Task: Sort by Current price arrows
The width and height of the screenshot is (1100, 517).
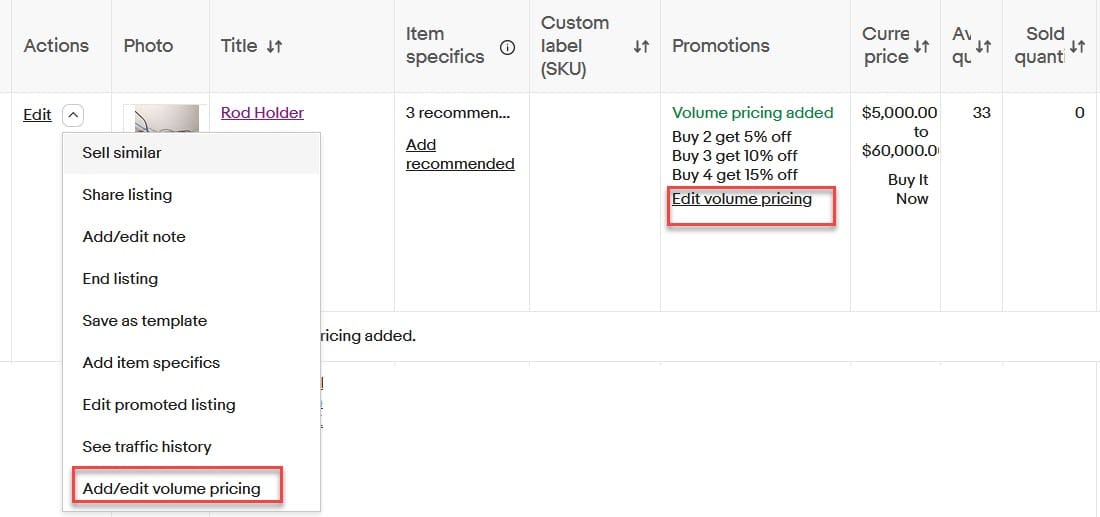Action: point(921,46)
